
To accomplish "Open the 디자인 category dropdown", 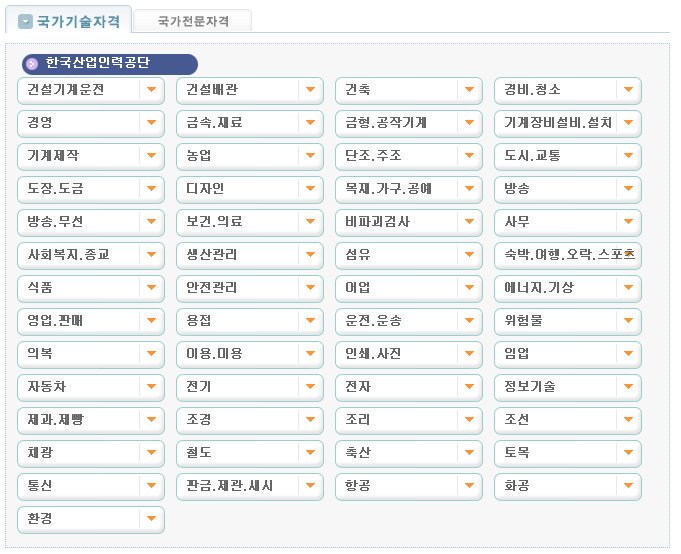I will pos(249,189).
